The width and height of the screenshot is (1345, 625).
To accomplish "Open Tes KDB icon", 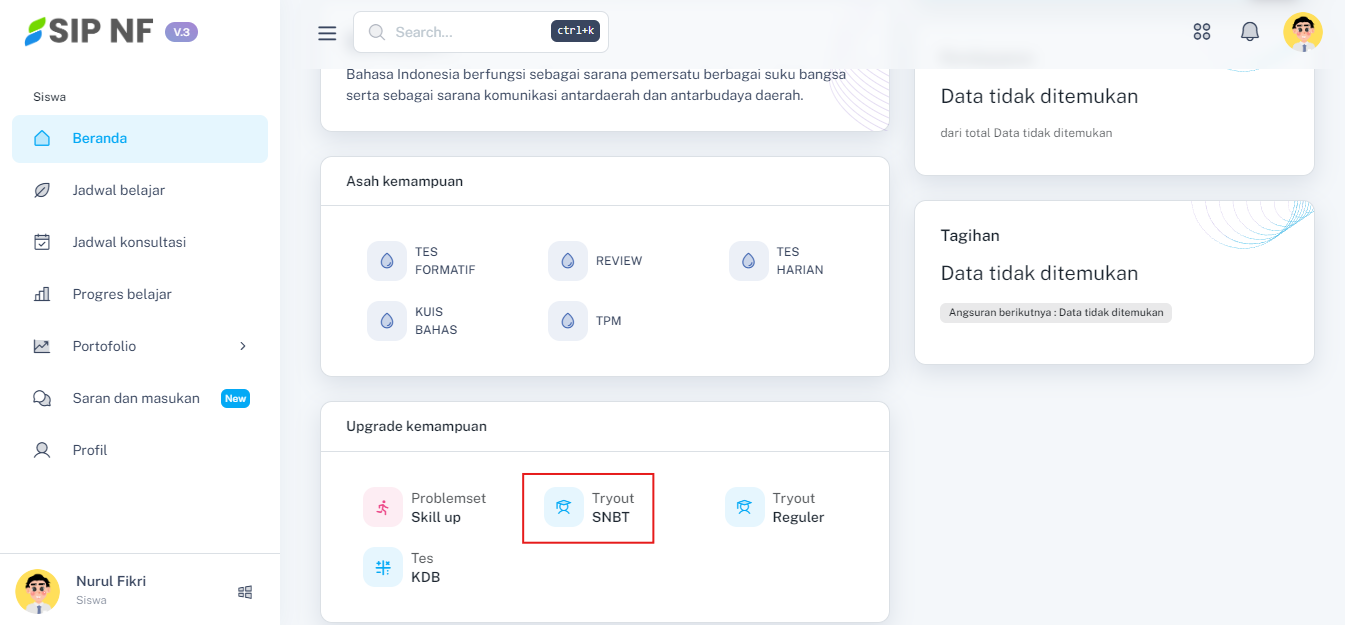I will coord(383,567).
